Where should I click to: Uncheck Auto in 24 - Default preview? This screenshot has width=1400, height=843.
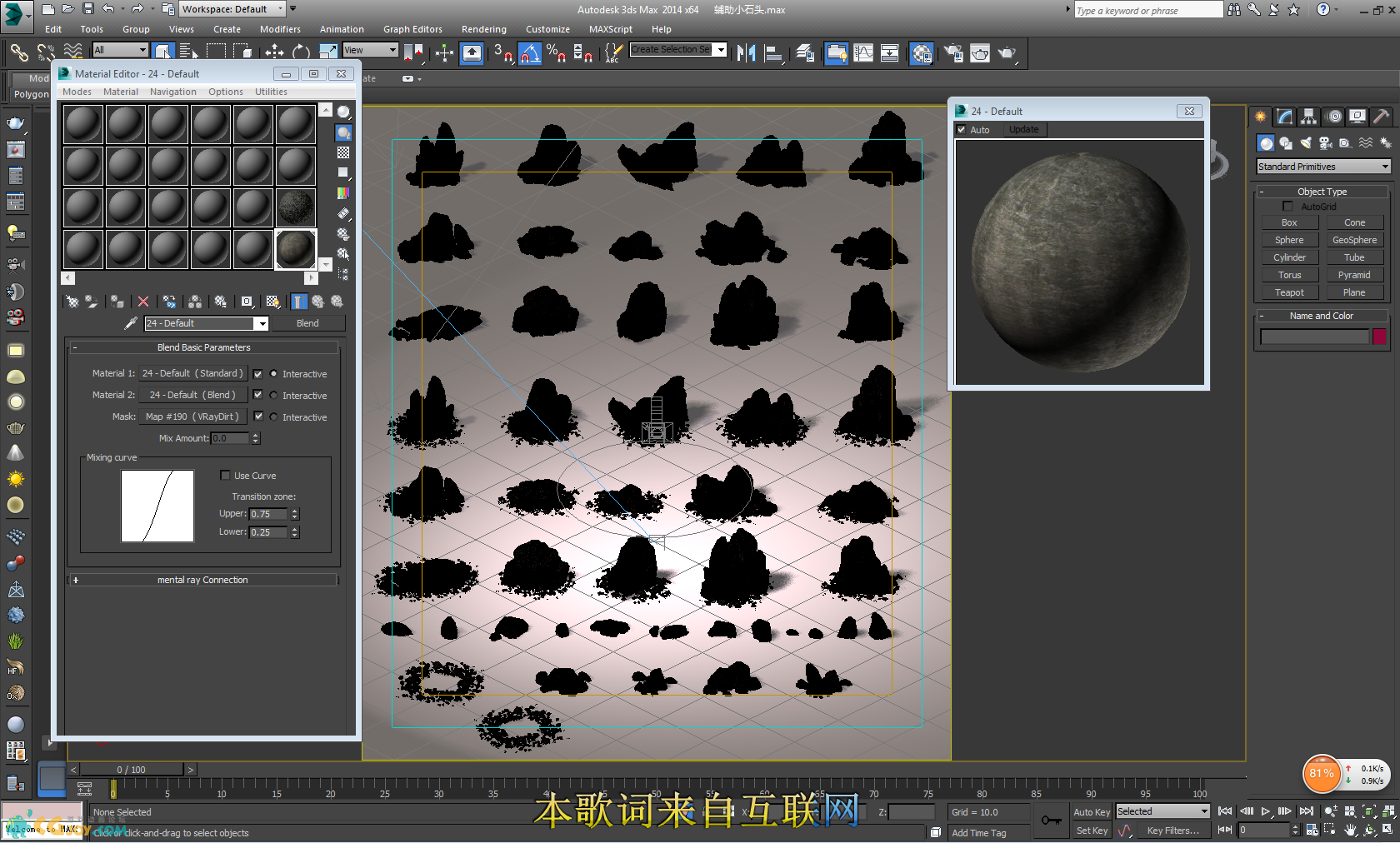point(962,130)
